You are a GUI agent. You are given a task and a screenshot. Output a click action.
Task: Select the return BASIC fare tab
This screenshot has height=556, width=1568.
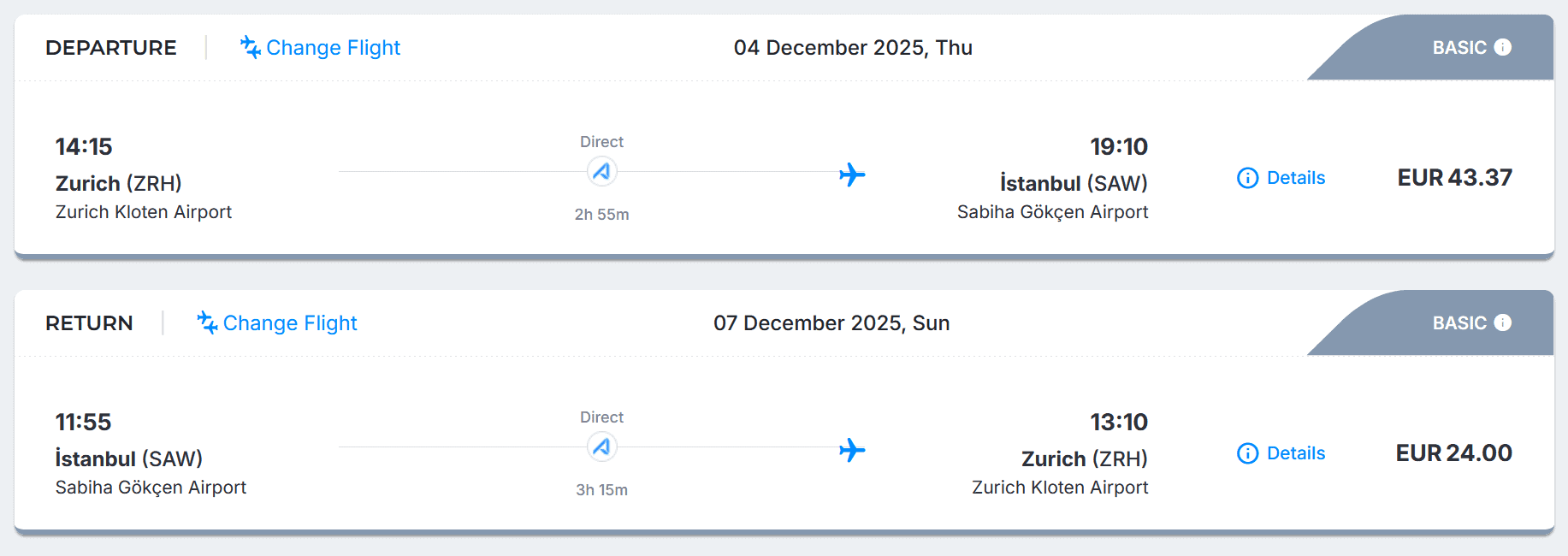(1459, 323)
